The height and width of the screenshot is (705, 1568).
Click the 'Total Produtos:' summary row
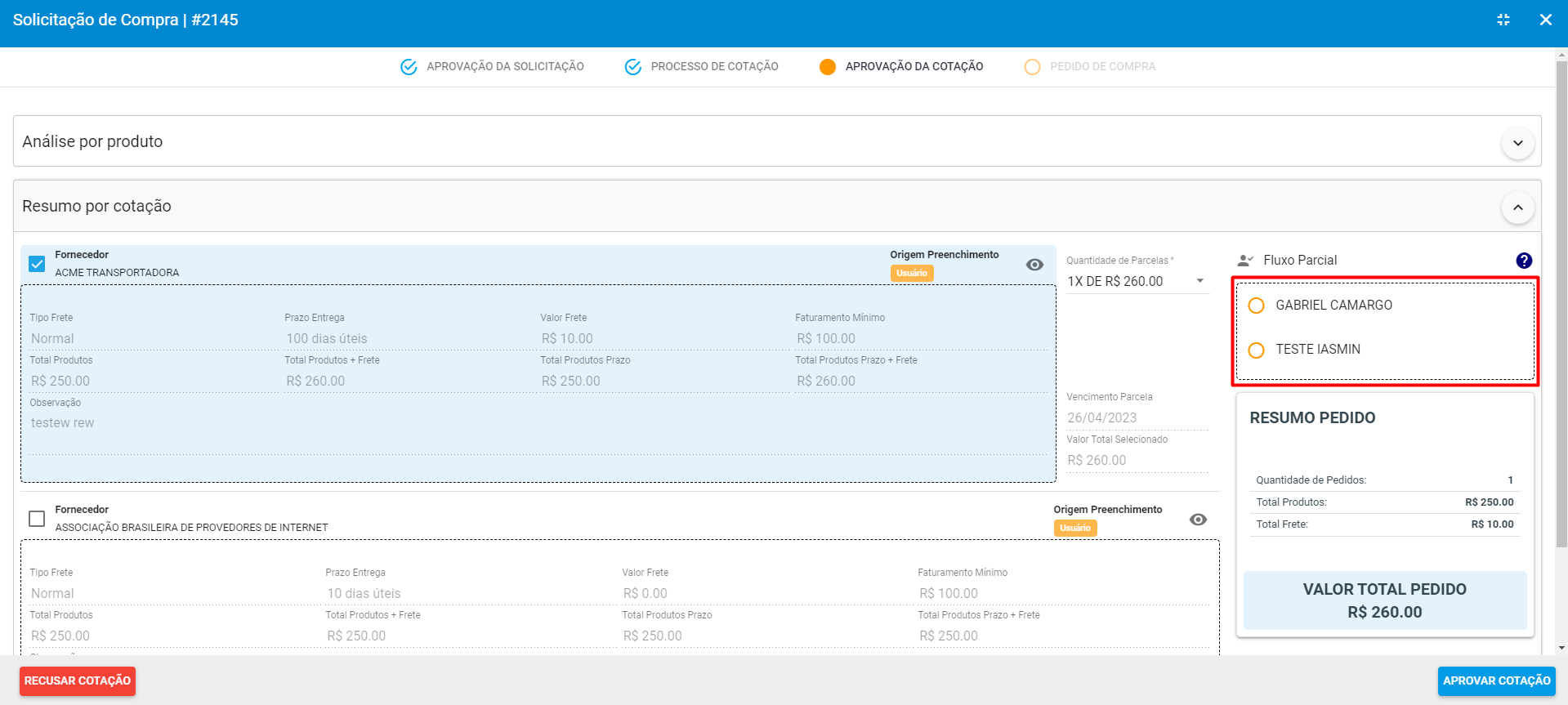[x=1385, y=502]
